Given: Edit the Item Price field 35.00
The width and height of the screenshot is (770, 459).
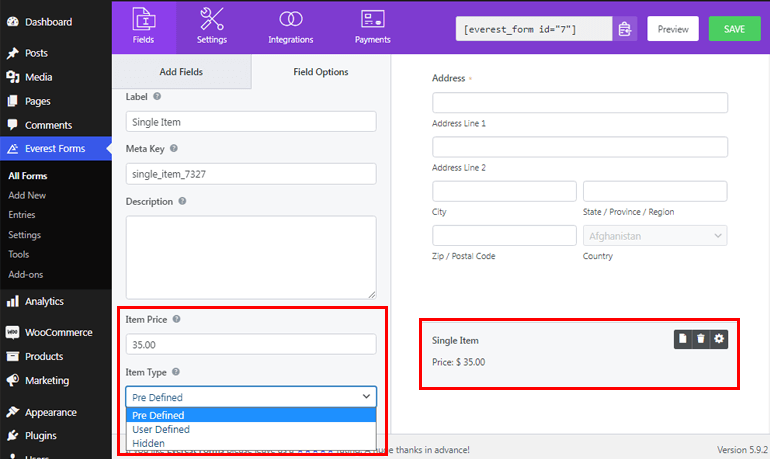Looking at the screenshot, I should click(251, 345).
